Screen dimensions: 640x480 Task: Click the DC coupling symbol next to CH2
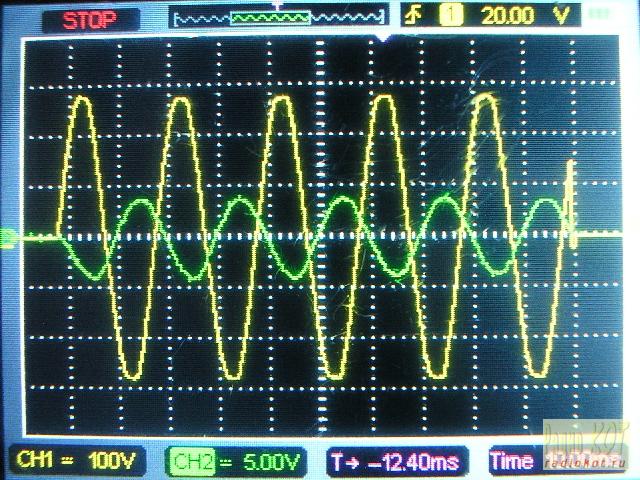225,461
